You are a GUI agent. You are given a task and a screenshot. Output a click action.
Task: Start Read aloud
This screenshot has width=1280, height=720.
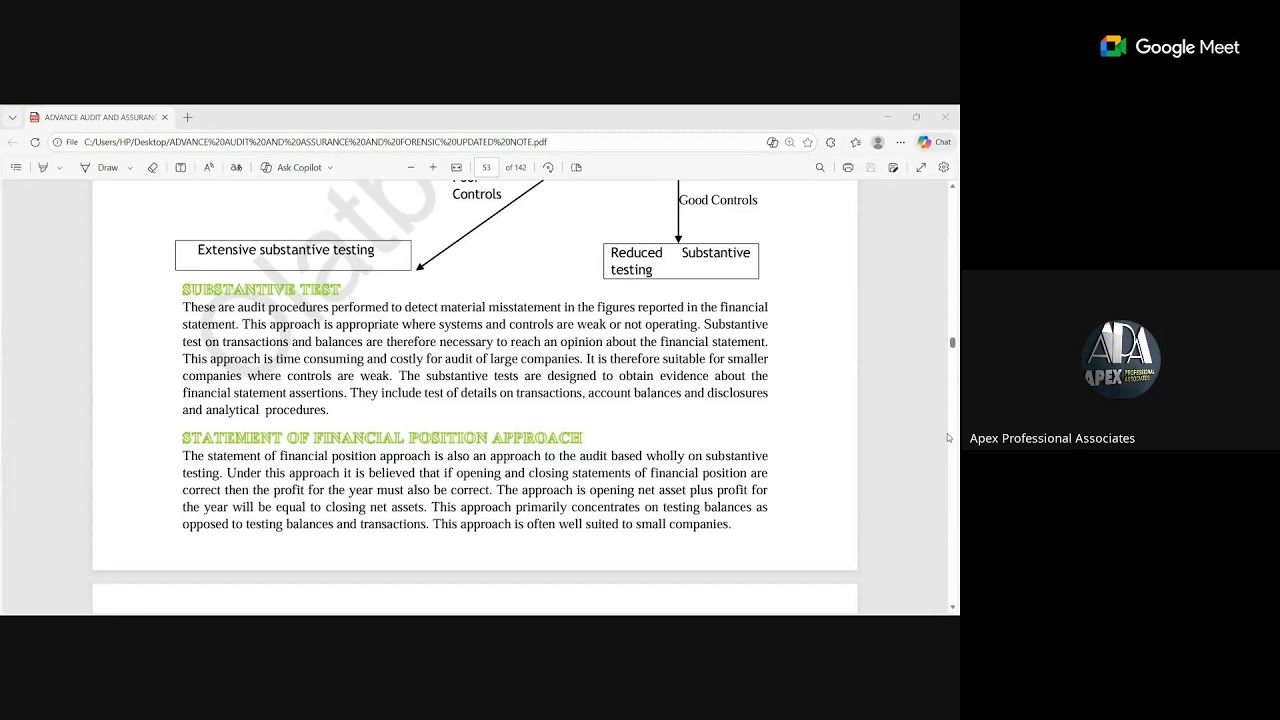[x=208, y=167]
